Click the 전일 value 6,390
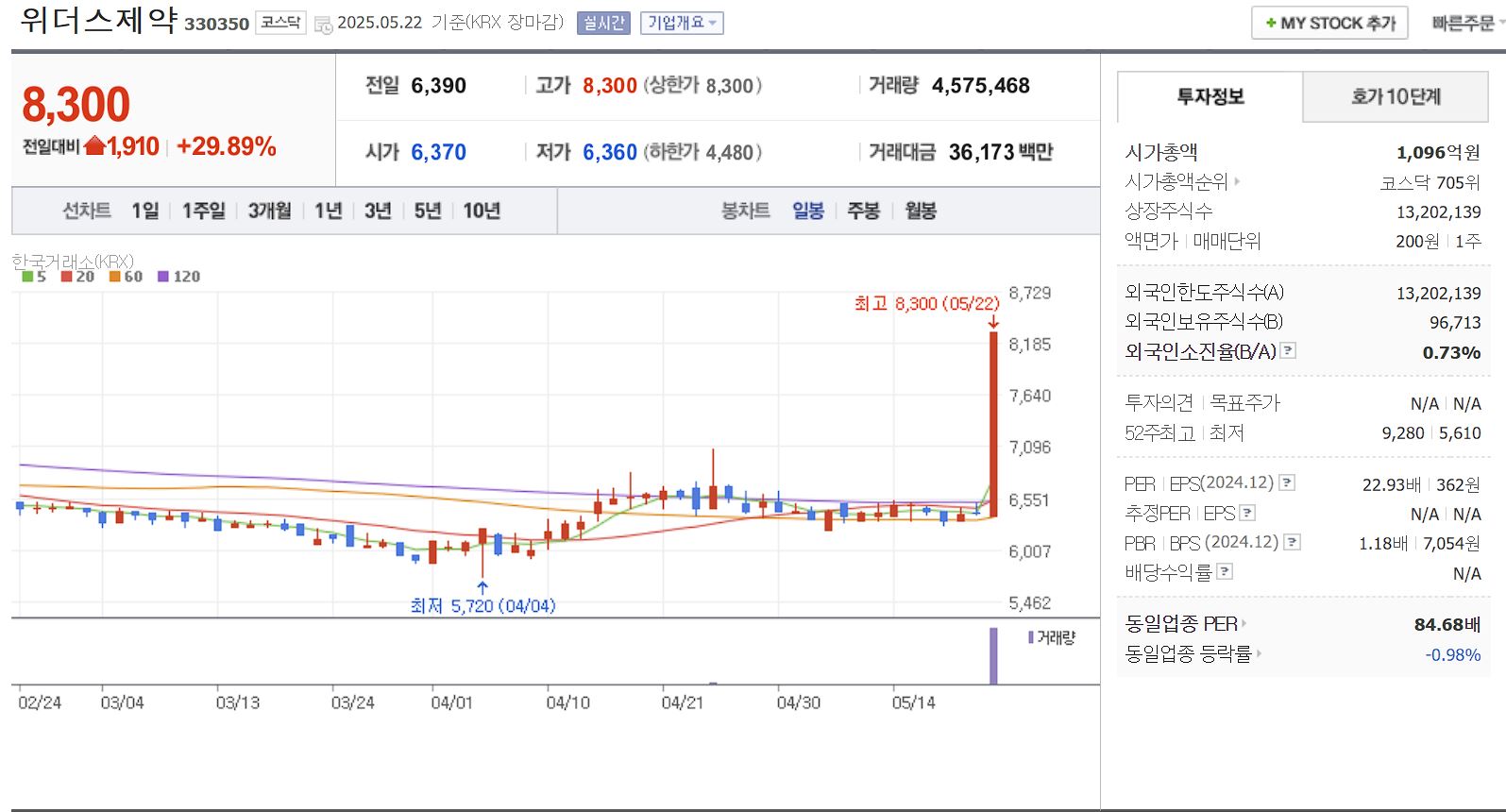Screen dimensions: 1506x812 point(439,86)
